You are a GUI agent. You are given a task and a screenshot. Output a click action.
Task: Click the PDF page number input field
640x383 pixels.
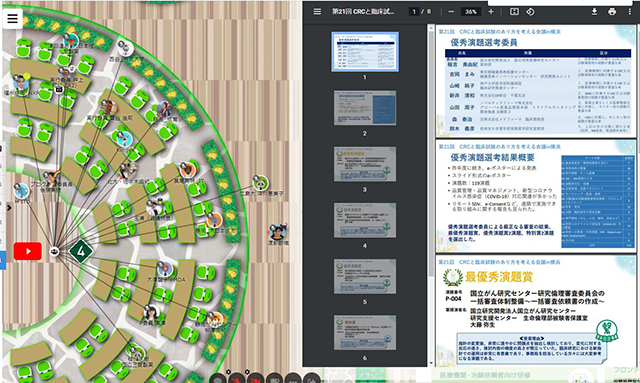(x=414, y=11)
